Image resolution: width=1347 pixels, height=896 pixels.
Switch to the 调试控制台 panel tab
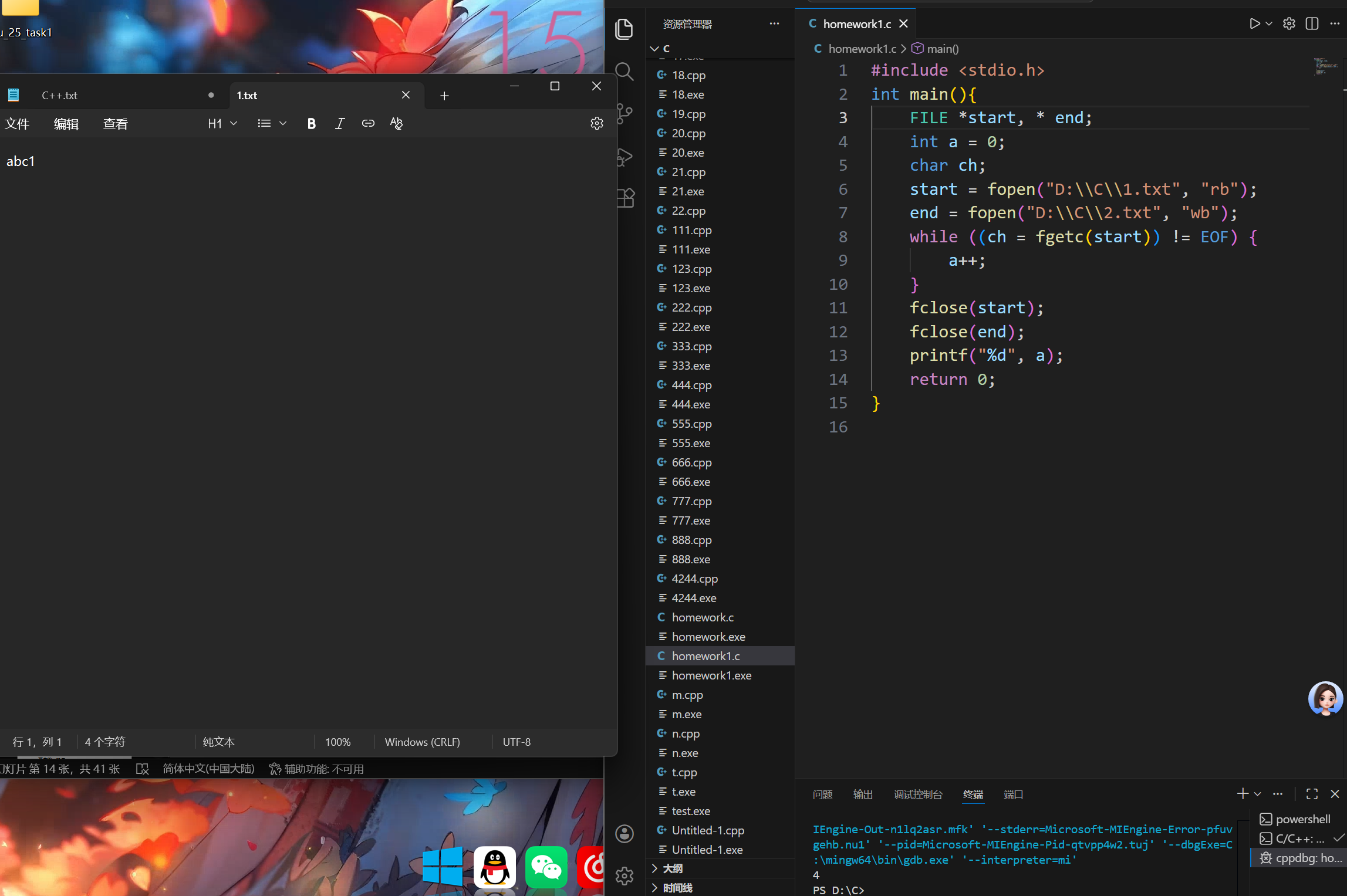click(917, 794)
